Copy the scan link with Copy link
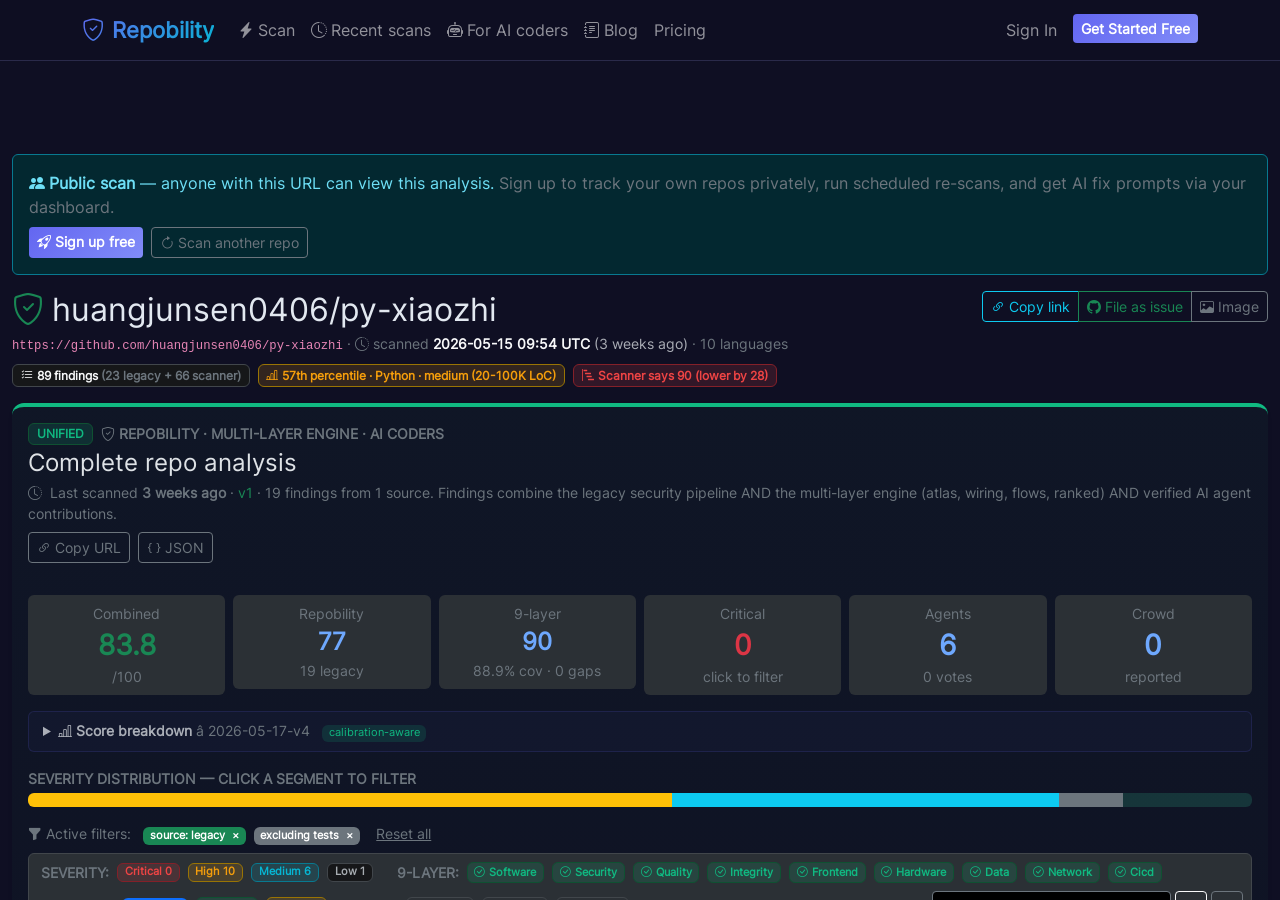The width and height of the screenshot is (1280, 900). pos(1030,307)
